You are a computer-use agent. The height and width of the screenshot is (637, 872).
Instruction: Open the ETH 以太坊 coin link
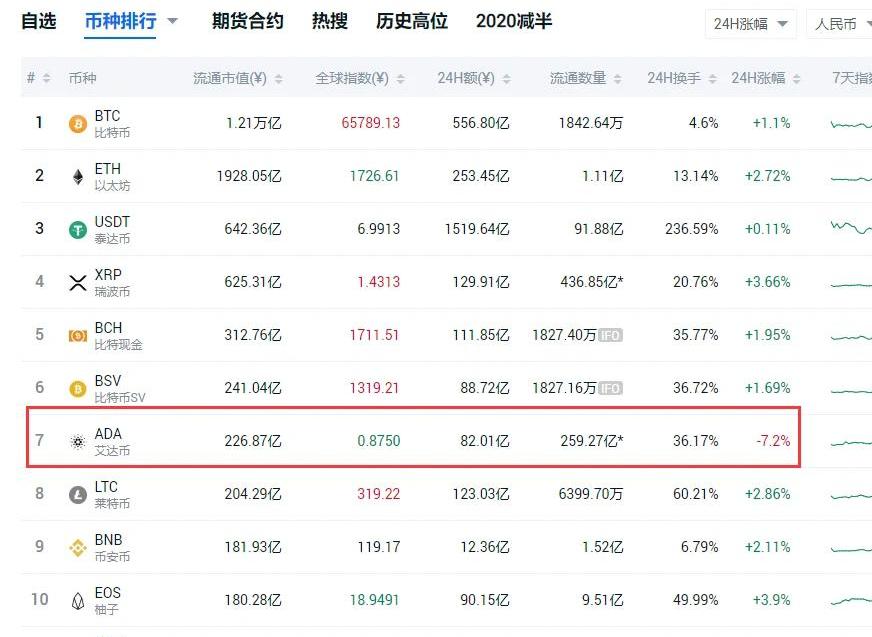pyautogui.click(x=112, y=177)
